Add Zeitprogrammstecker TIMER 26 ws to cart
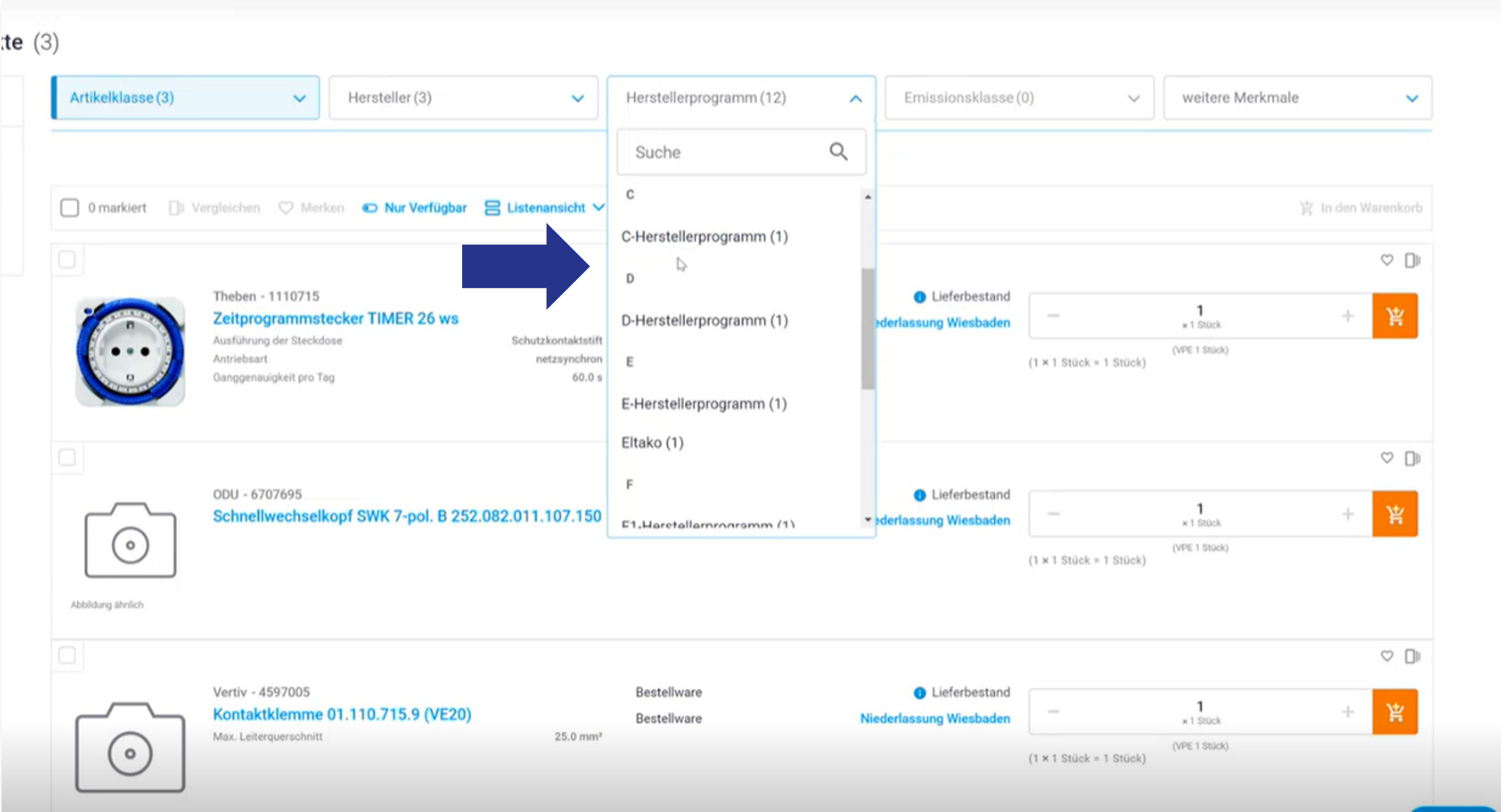 point(1394,316)
